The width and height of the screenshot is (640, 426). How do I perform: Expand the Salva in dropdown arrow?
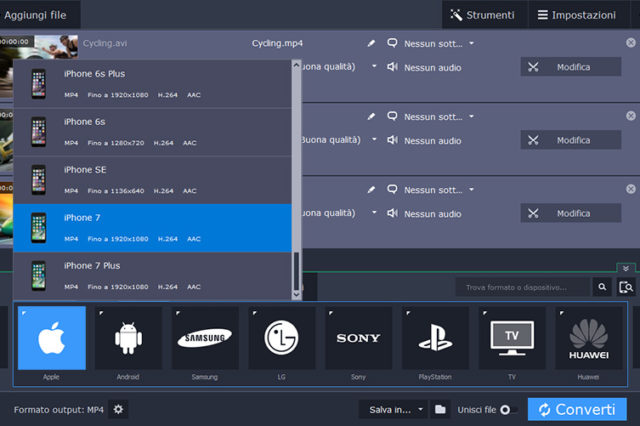[421, 409]
